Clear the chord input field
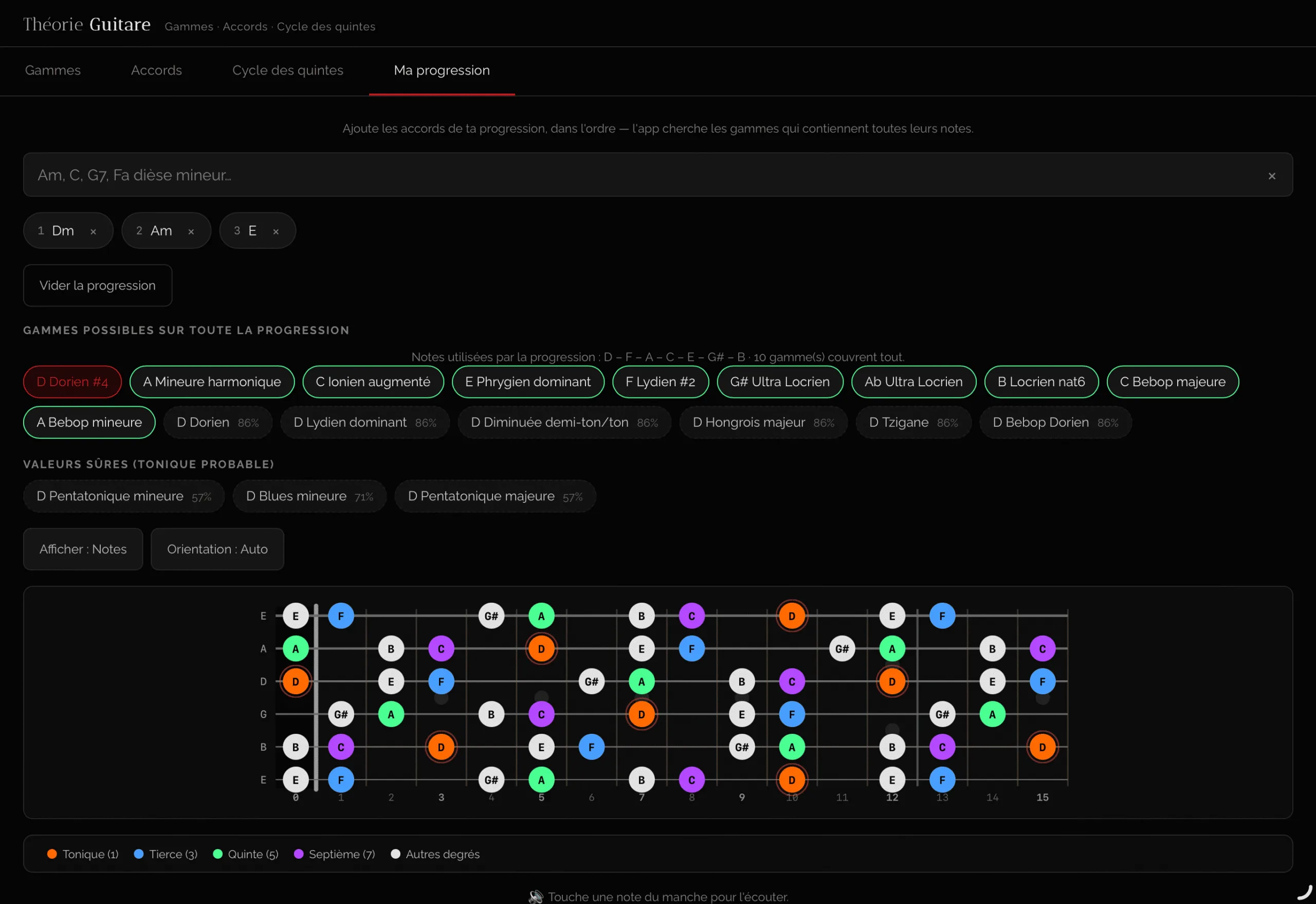The height and width of the screenshot is (904, 1316). click(x=1272, y=175)
